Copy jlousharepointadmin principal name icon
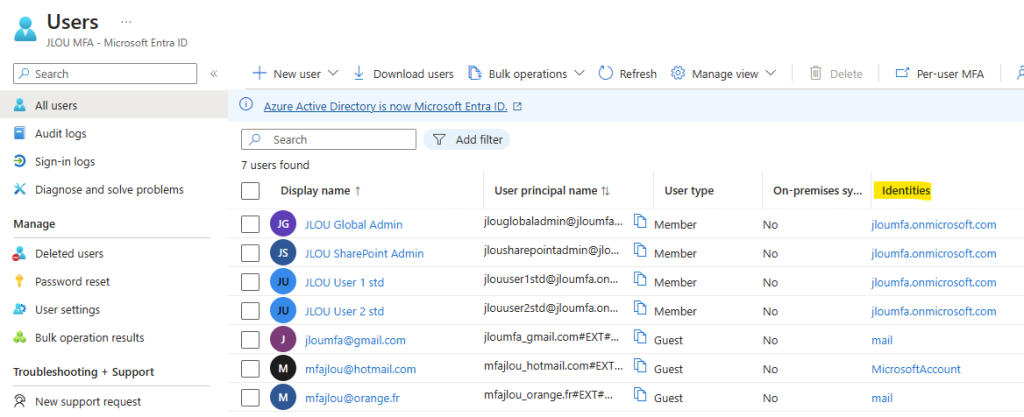This screenshot has width=1024, height=417. tap(641, 250)
